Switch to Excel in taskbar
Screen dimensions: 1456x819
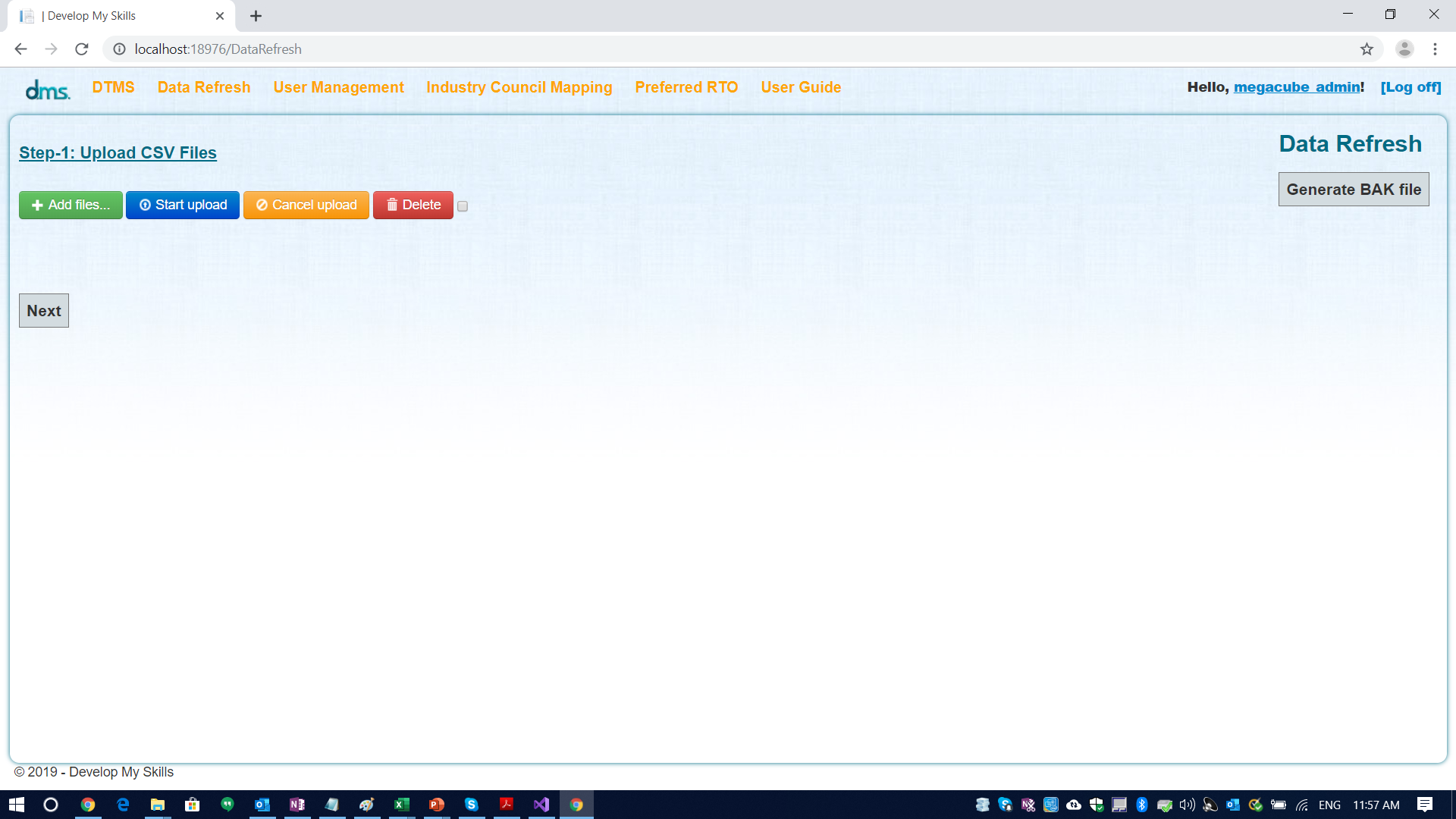pos(402,805)
